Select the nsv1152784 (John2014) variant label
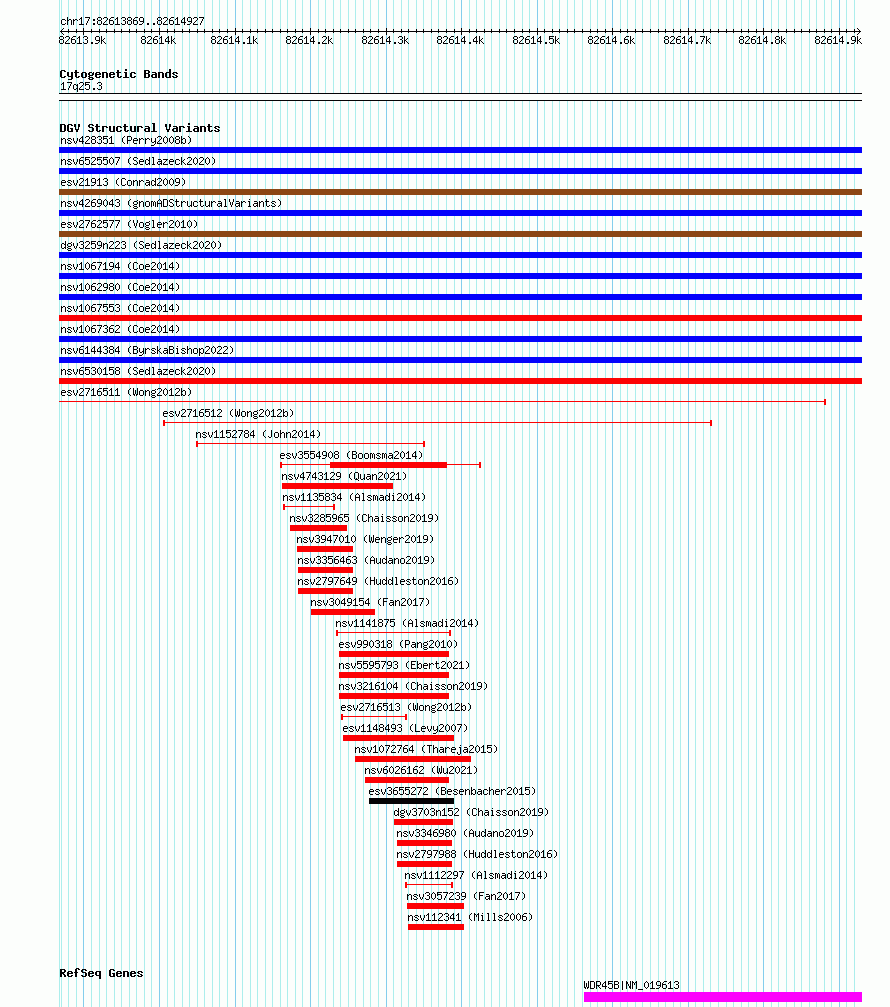 click(x=258, y=434)
